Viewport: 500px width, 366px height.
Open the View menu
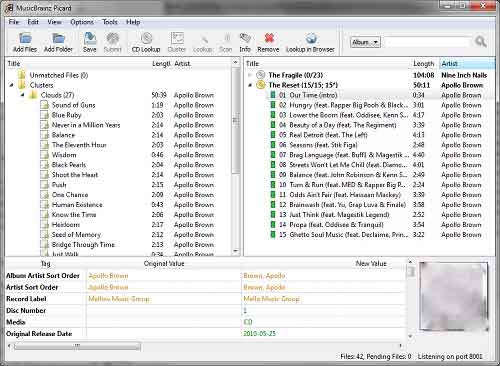tap(54, 22)
